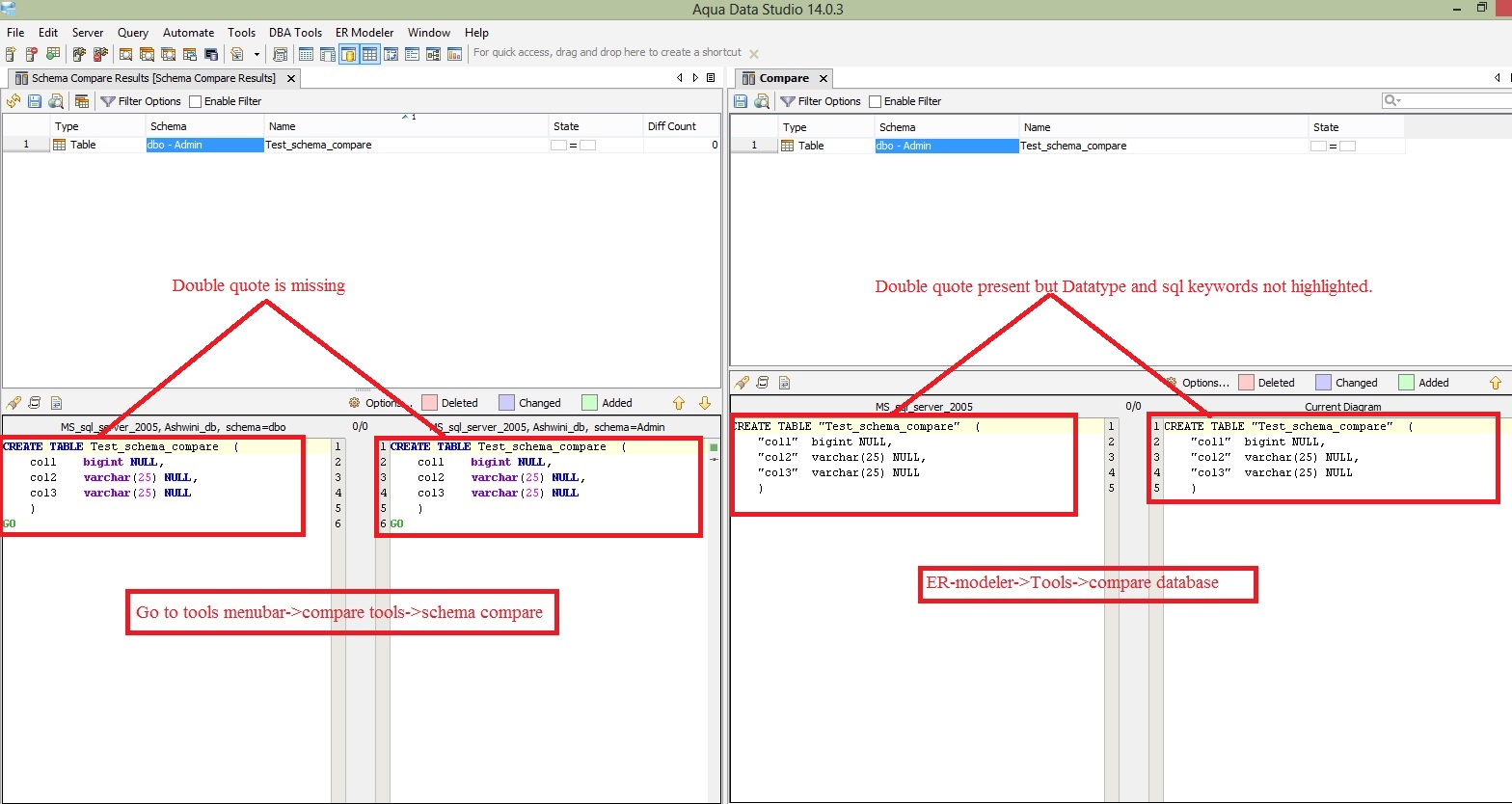This screenshot has height=804, width=1512.
Task: Go to next difference in left panel
Action: click(x=705, y=403)
